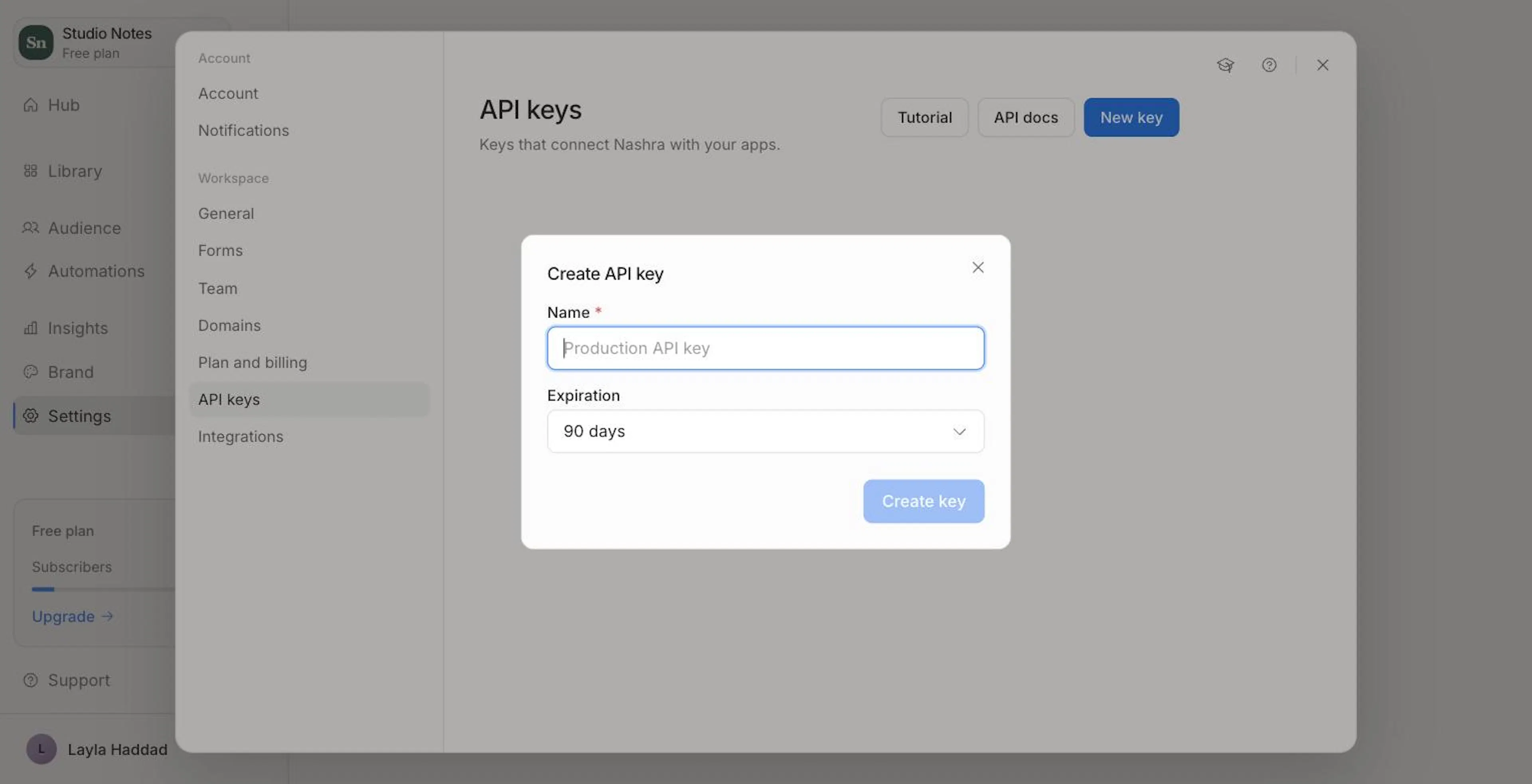Expand the Expiration 90 days dropdown
The height and width of the screenshot is (784, 1532).
tap(766, 431)
